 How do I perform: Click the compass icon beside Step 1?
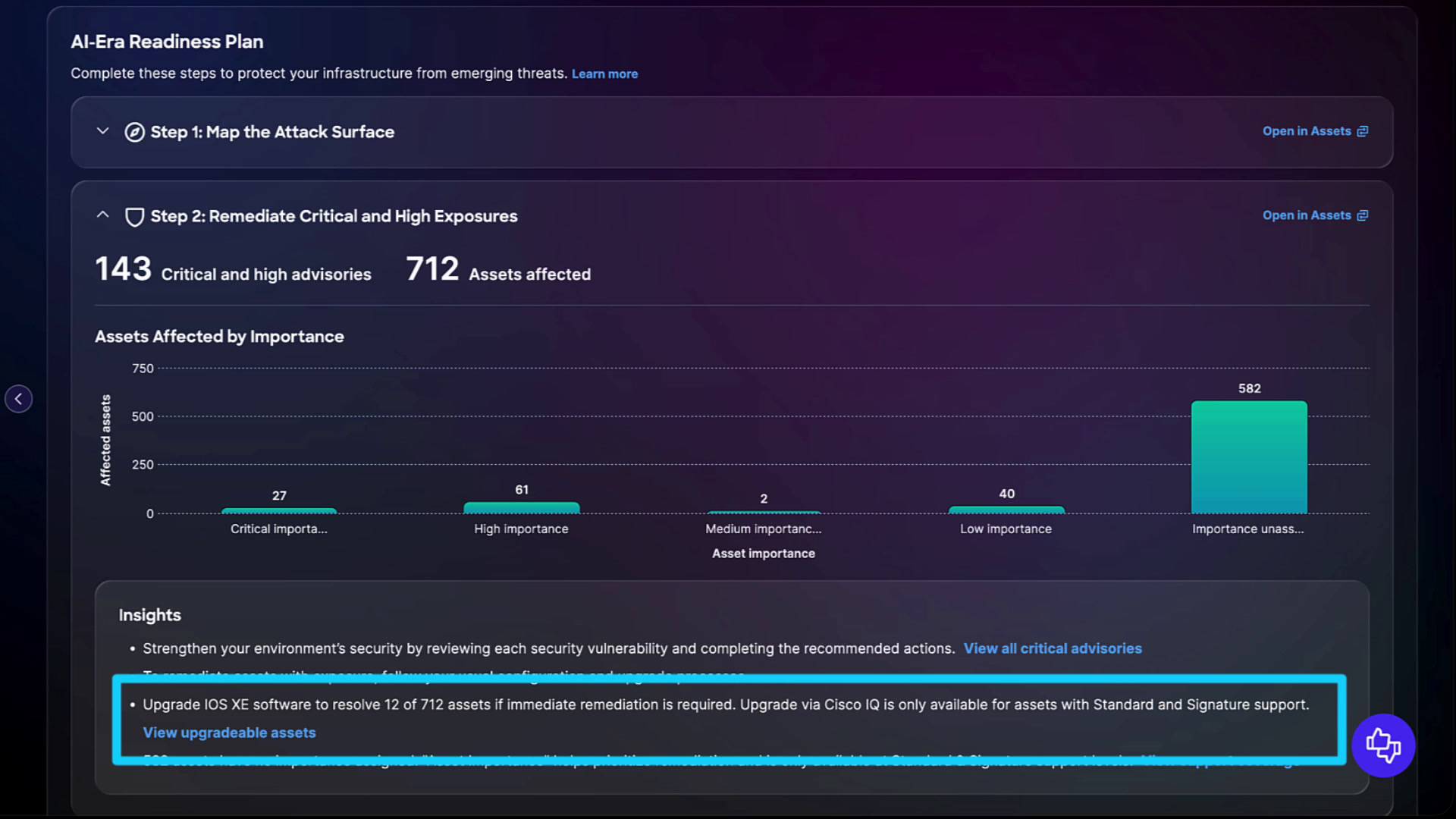tap(134, 132)
